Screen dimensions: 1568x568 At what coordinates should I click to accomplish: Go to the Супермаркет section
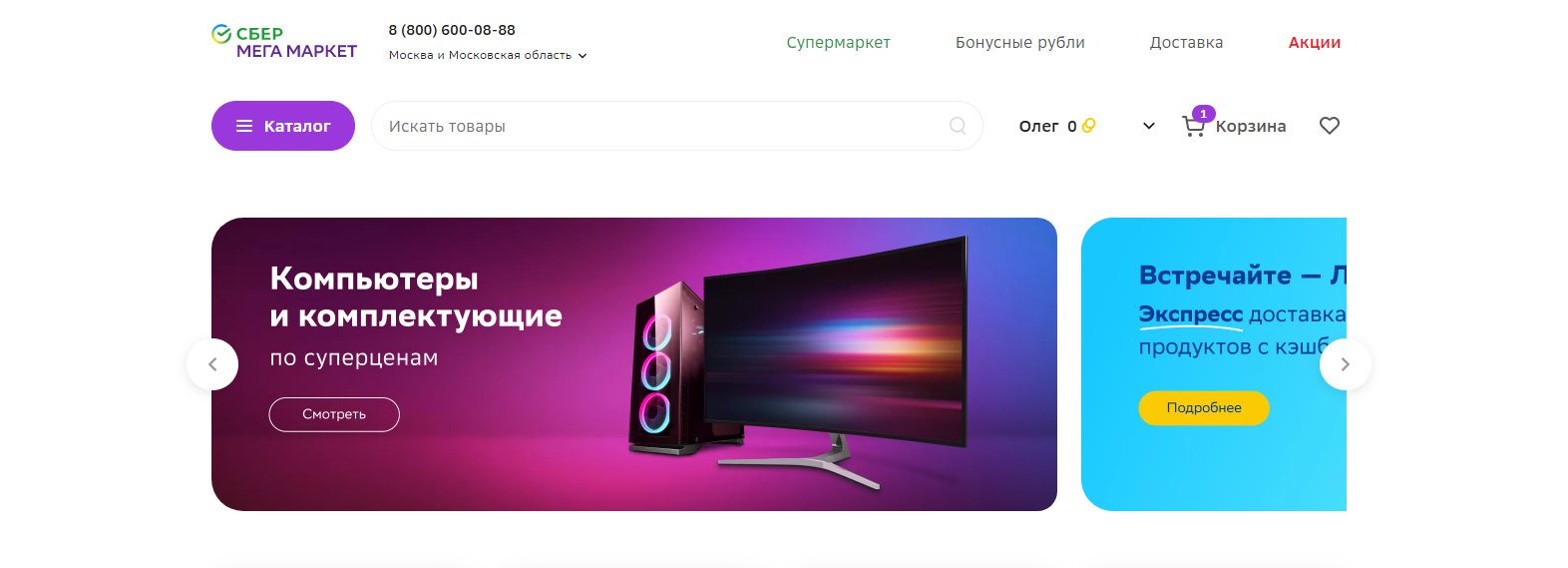click(838, 43)
